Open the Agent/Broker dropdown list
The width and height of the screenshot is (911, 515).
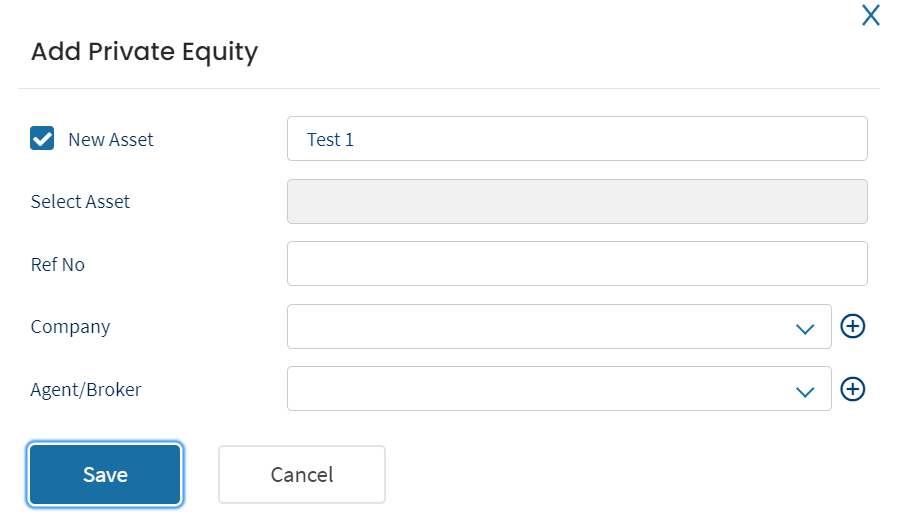pos(559,389)
